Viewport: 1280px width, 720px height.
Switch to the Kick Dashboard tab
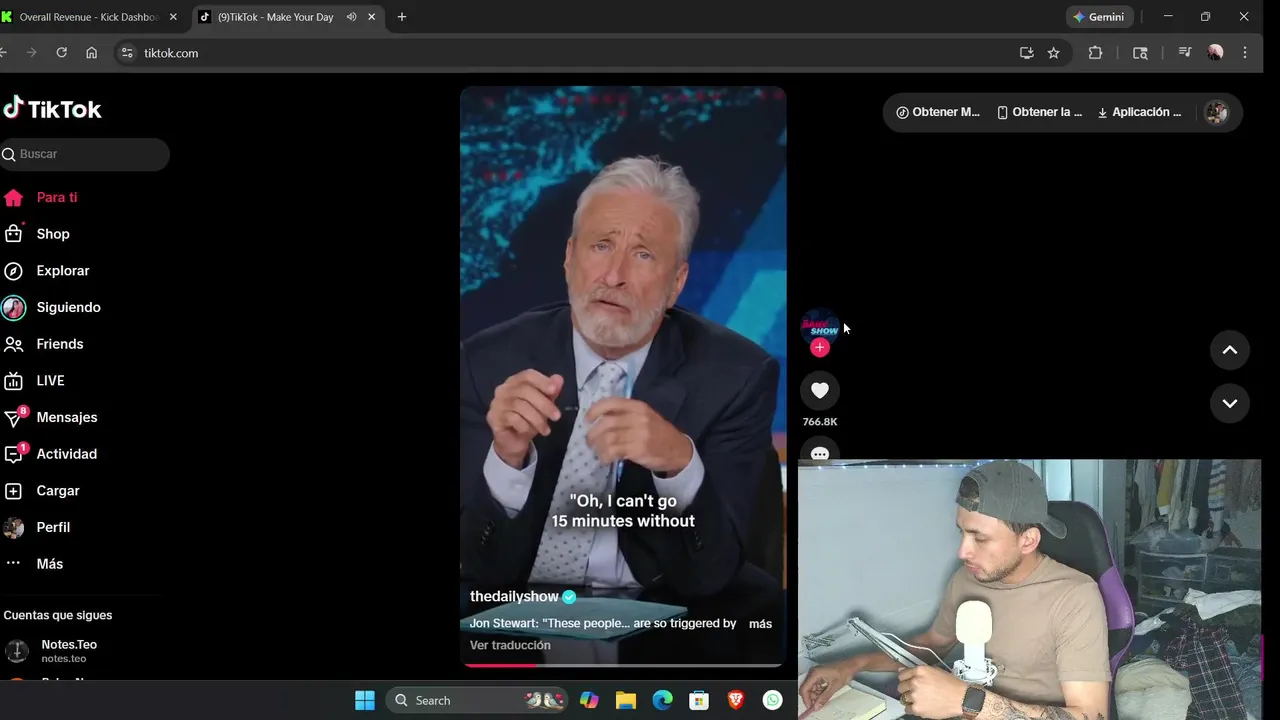(x=90, y=17)
